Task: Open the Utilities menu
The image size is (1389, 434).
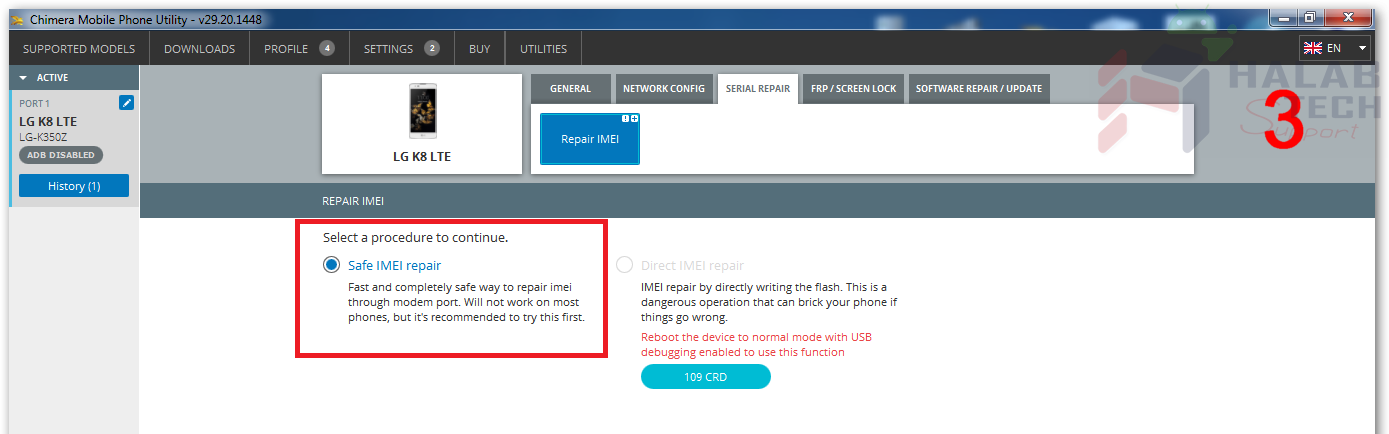Action: [543, 48]
